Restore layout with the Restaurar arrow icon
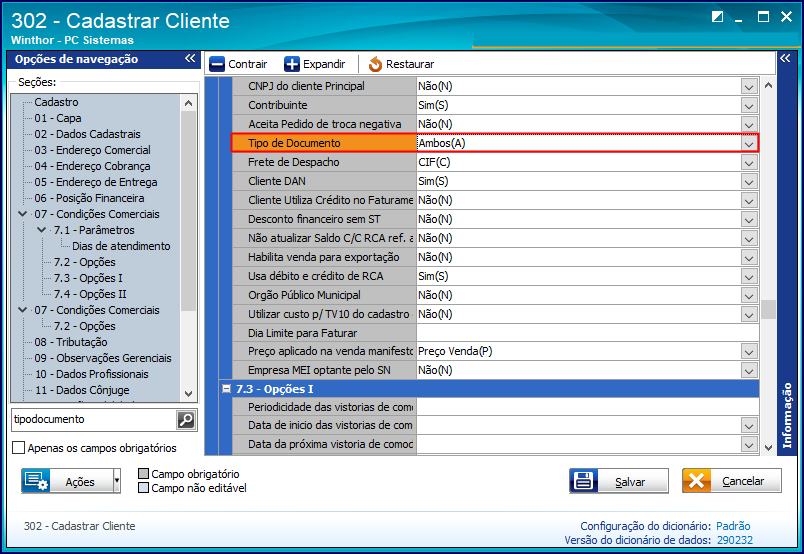The width and height of the screenshot is (804, 554). point(375,64)
